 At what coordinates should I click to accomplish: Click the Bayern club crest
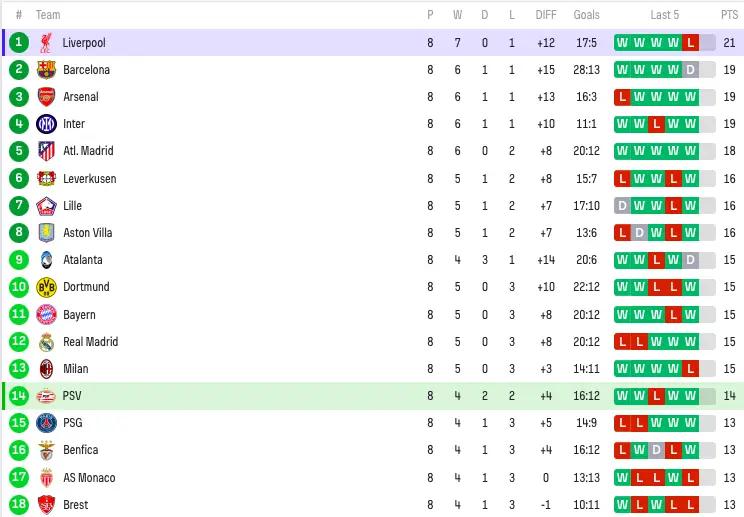[x=46, y=314]
